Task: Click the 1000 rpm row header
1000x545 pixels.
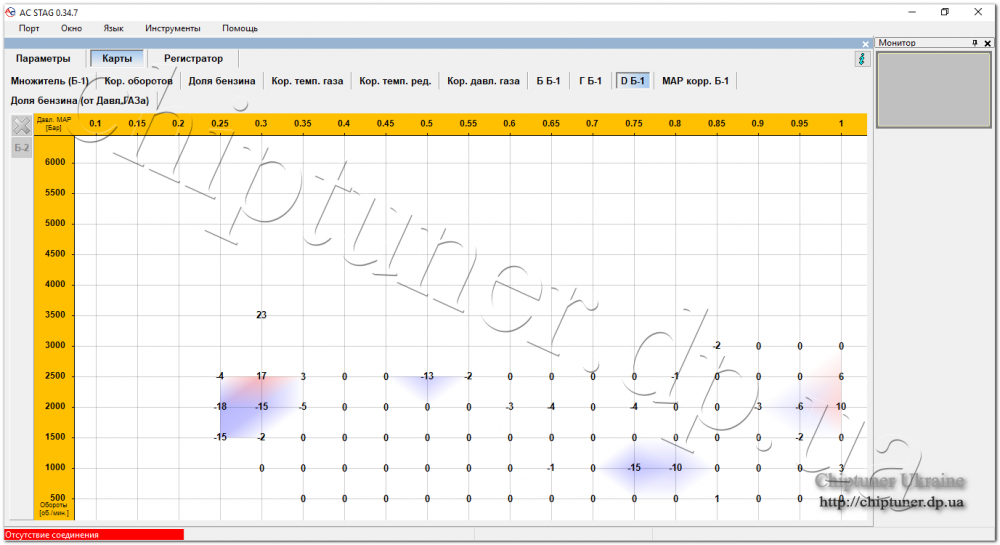Action: click(x=55, y=468)
